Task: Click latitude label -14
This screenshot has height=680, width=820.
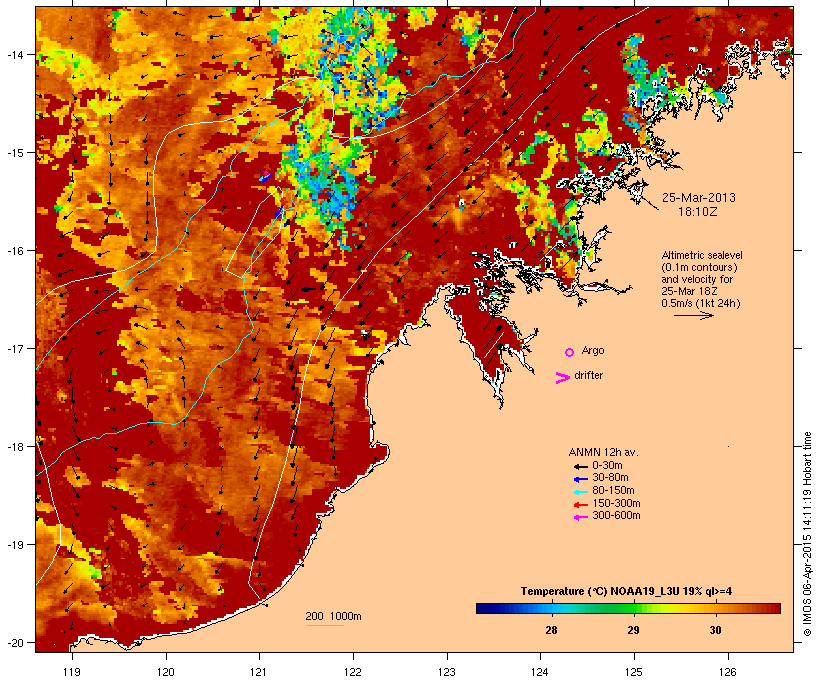Action: coord(14,54)
